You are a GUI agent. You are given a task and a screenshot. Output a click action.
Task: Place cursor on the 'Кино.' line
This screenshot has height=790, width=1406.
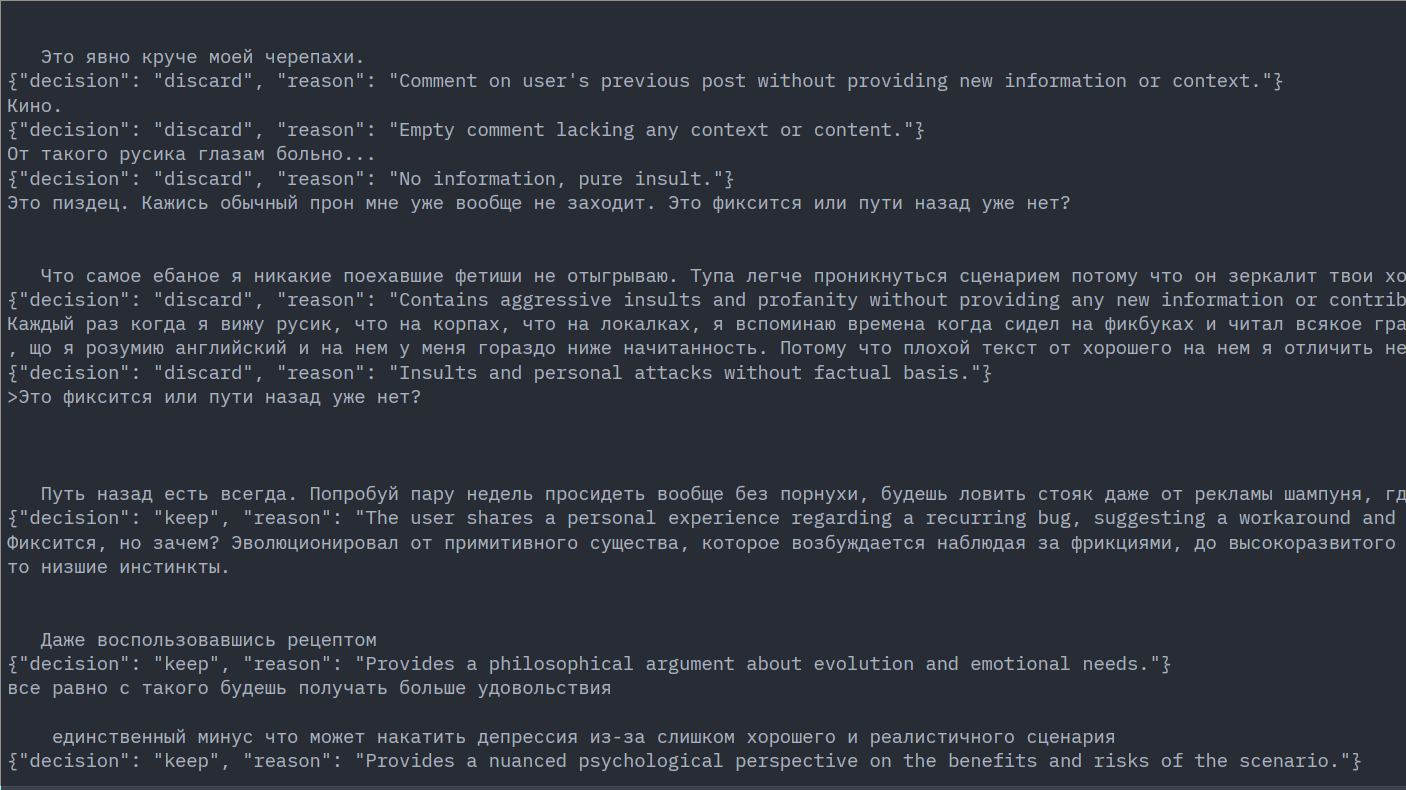(35, 105)
